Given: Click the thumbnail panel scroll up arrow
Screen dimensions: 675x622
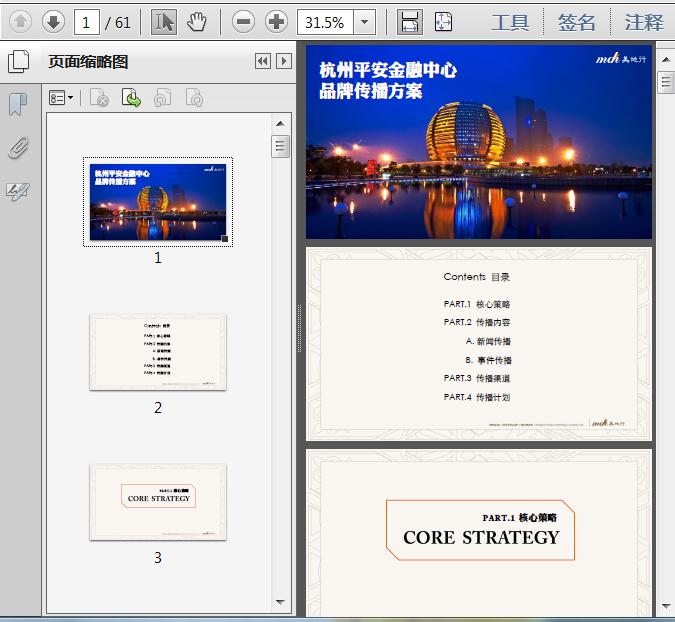Looking at the screenshot, I should 280,124.
